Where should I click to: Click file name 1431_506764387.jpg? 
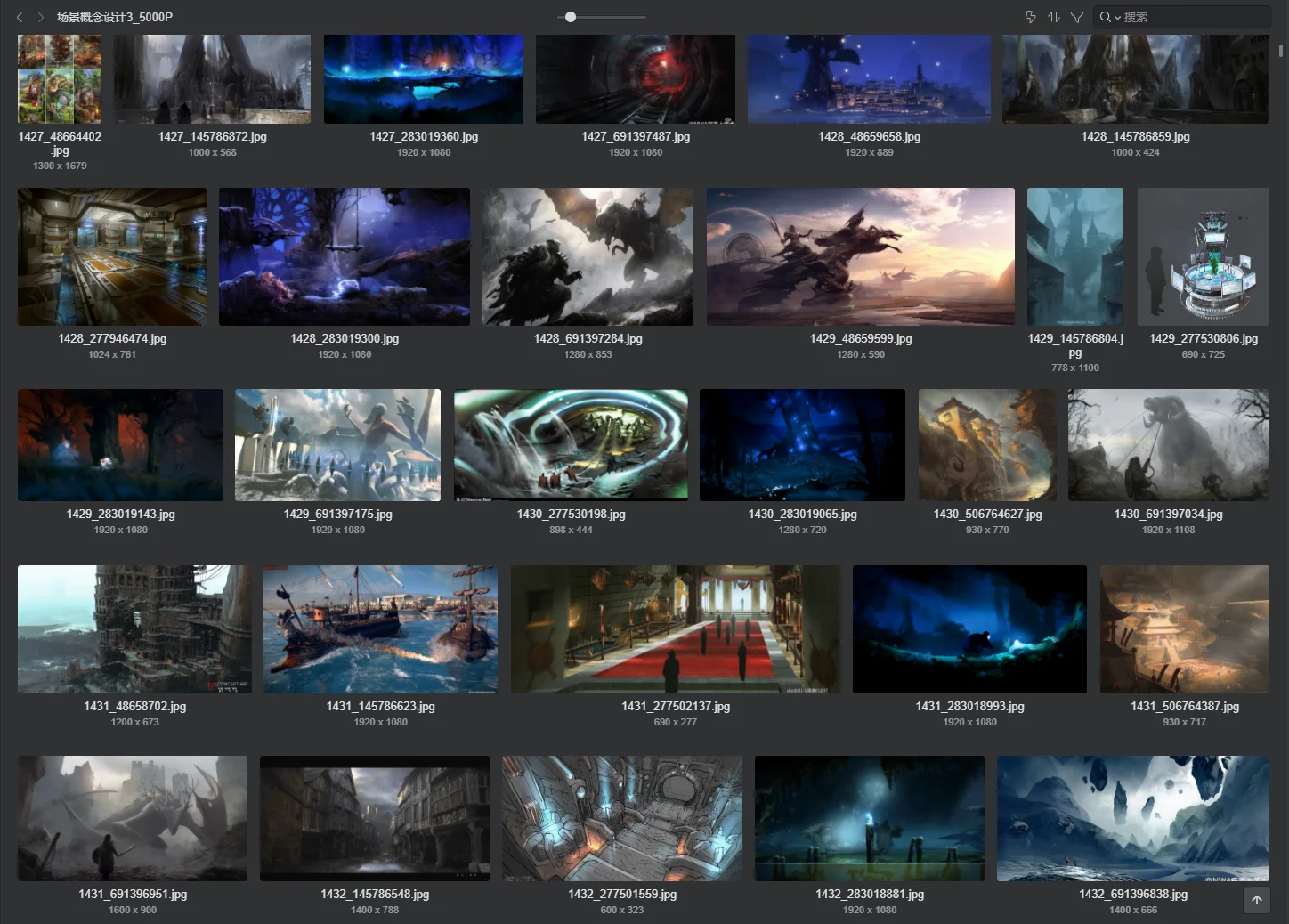[1185, 706]
